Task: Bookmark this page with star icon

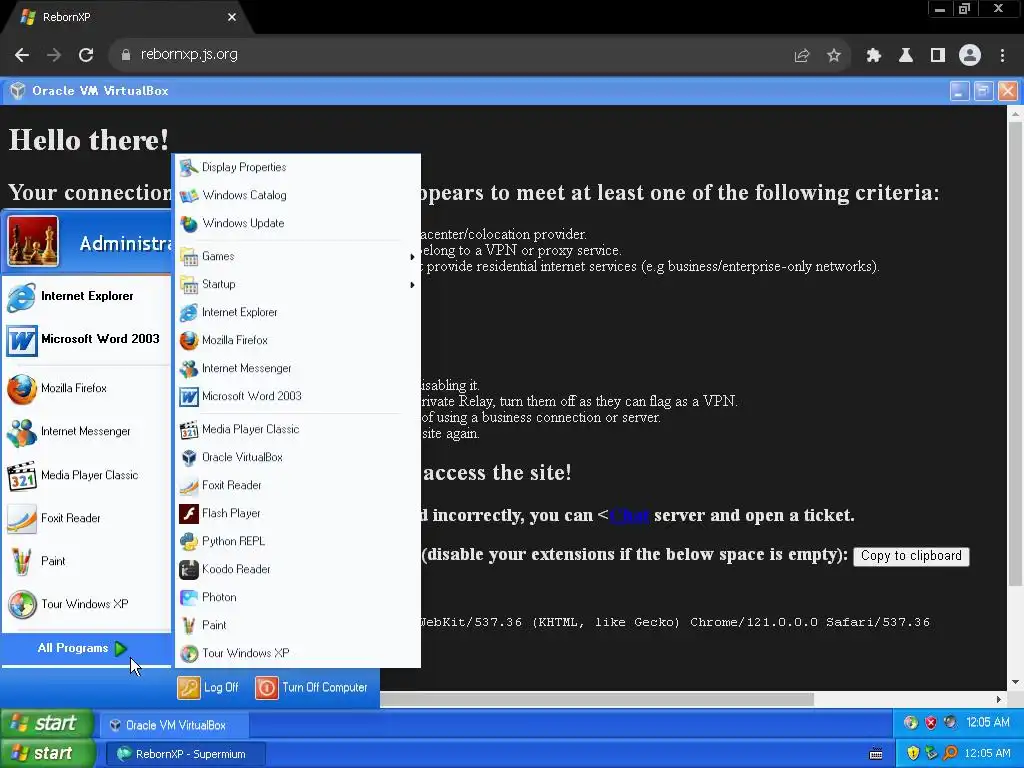Action: tap(834, 56)
